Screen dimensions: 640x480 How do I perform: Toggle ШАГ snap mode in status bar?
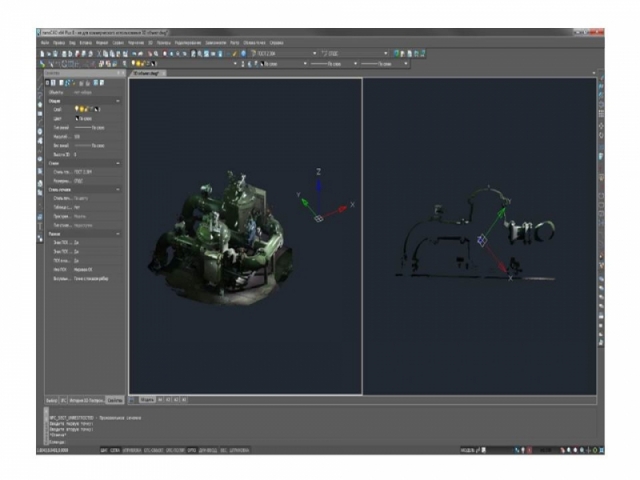coord(105,451)
